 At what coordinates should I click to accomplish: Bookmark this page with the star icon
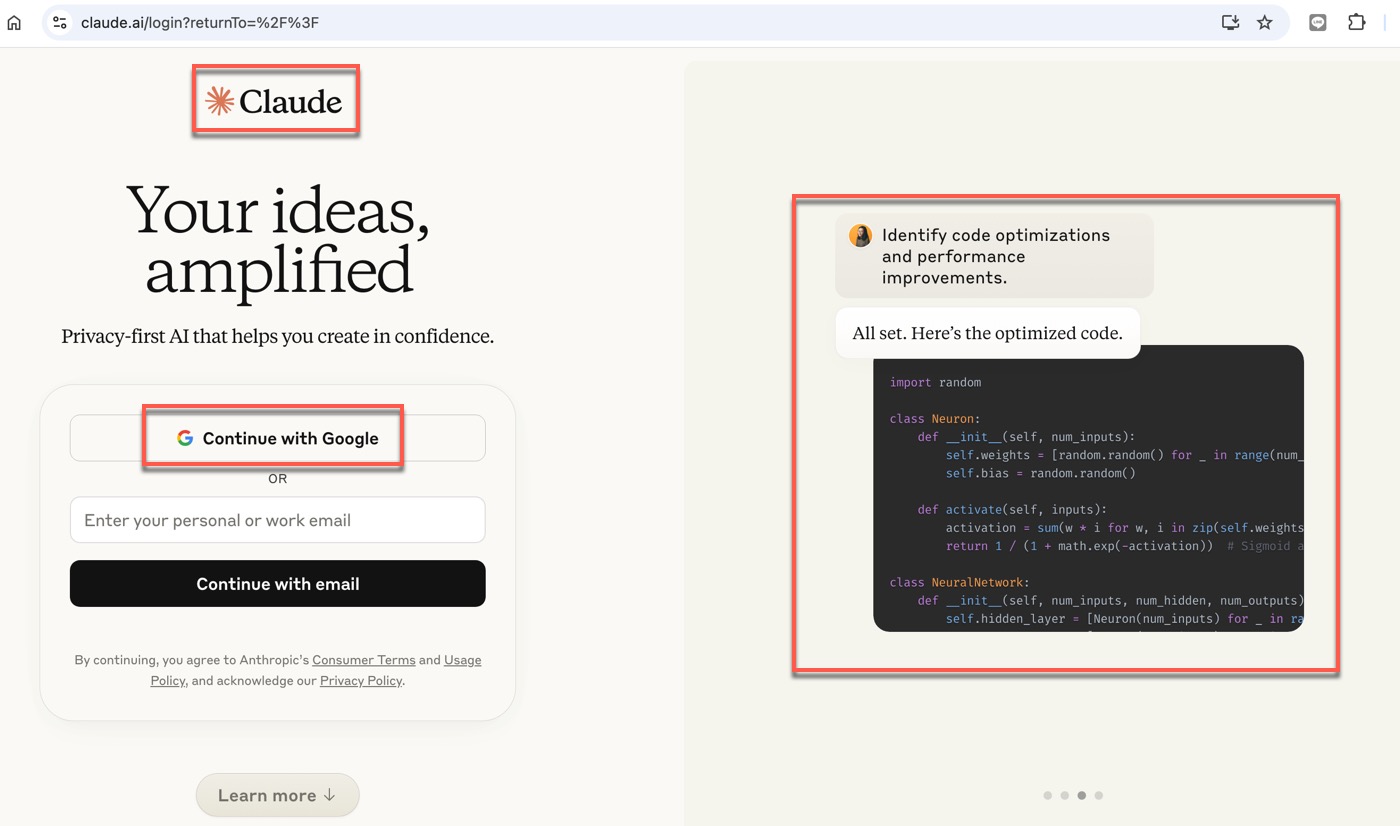click(x=1265, y=22)
